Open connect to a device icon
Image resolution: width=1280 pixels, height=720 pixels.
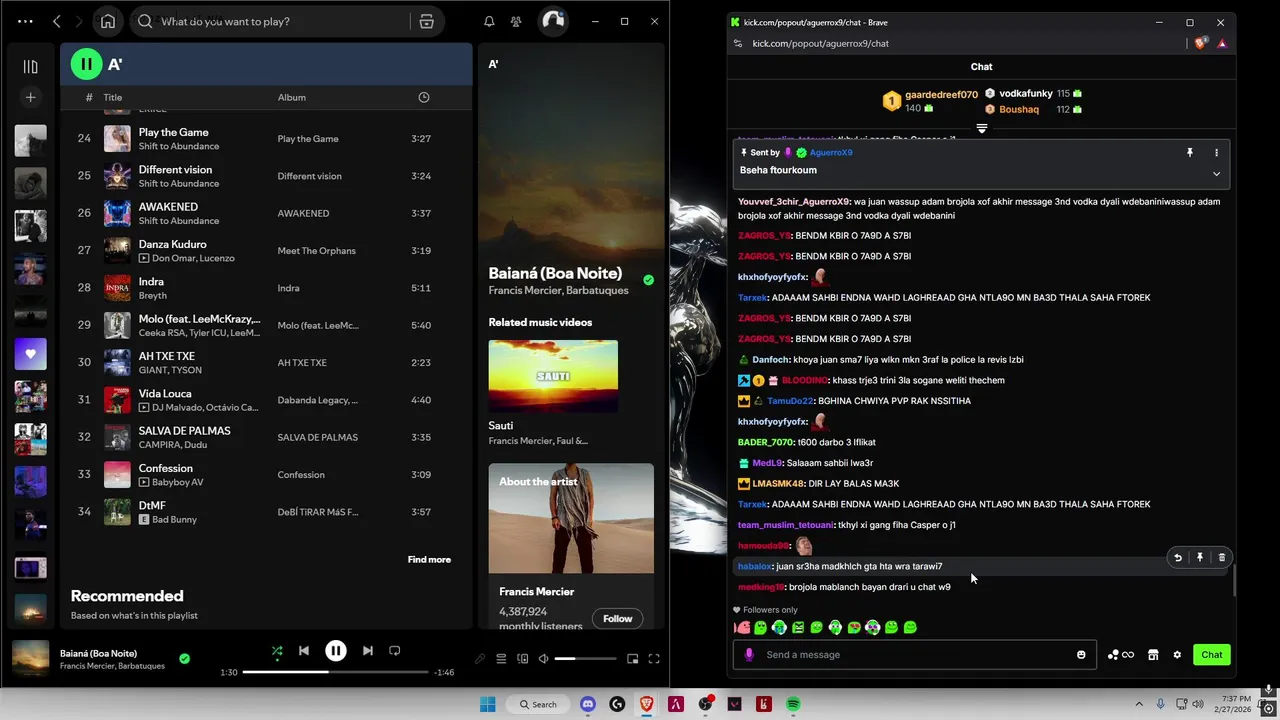point(522,658)
